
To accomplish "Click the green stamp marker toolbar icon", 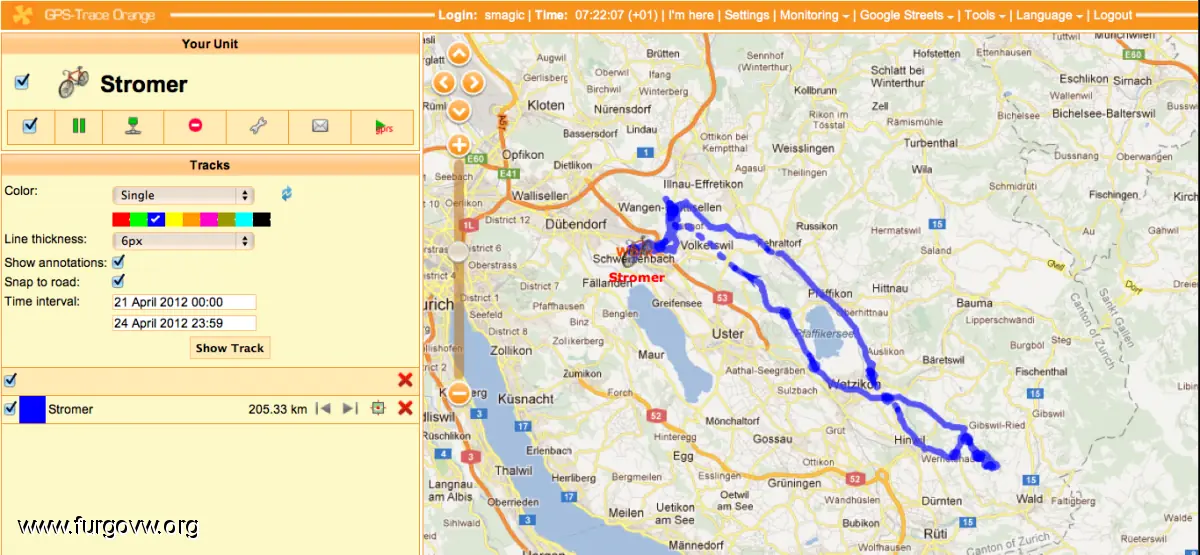I will point(133,126).
